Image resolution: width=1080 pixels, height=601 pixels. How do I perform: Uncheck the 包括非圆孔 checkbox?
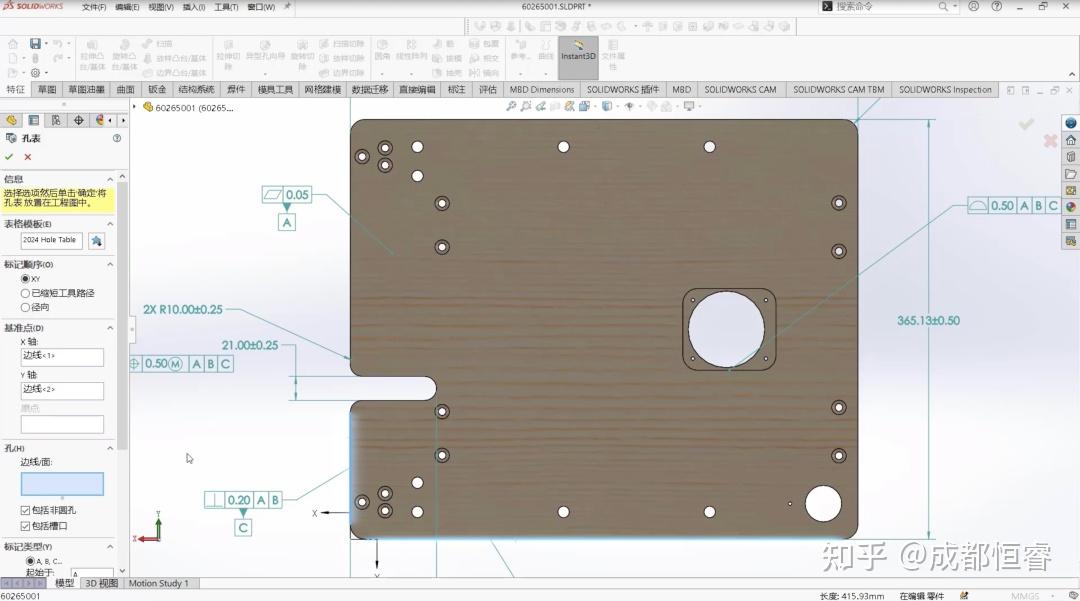[x=24, y=510]
